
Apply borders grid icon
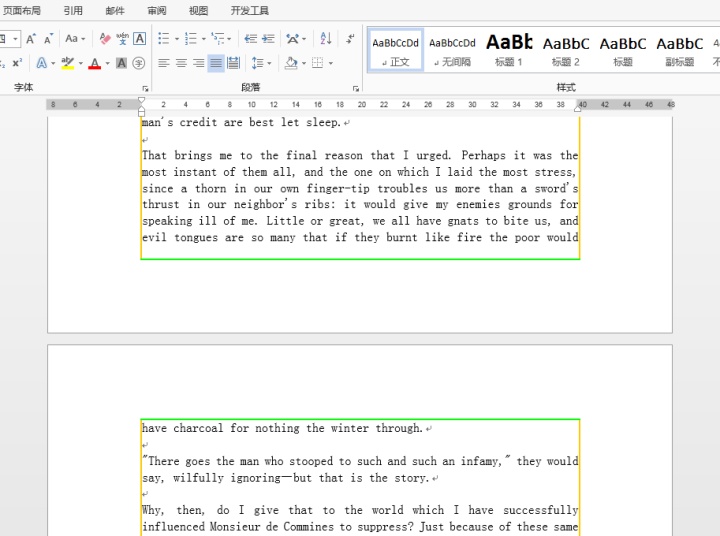pyautogui.click(x=317, y=63)
